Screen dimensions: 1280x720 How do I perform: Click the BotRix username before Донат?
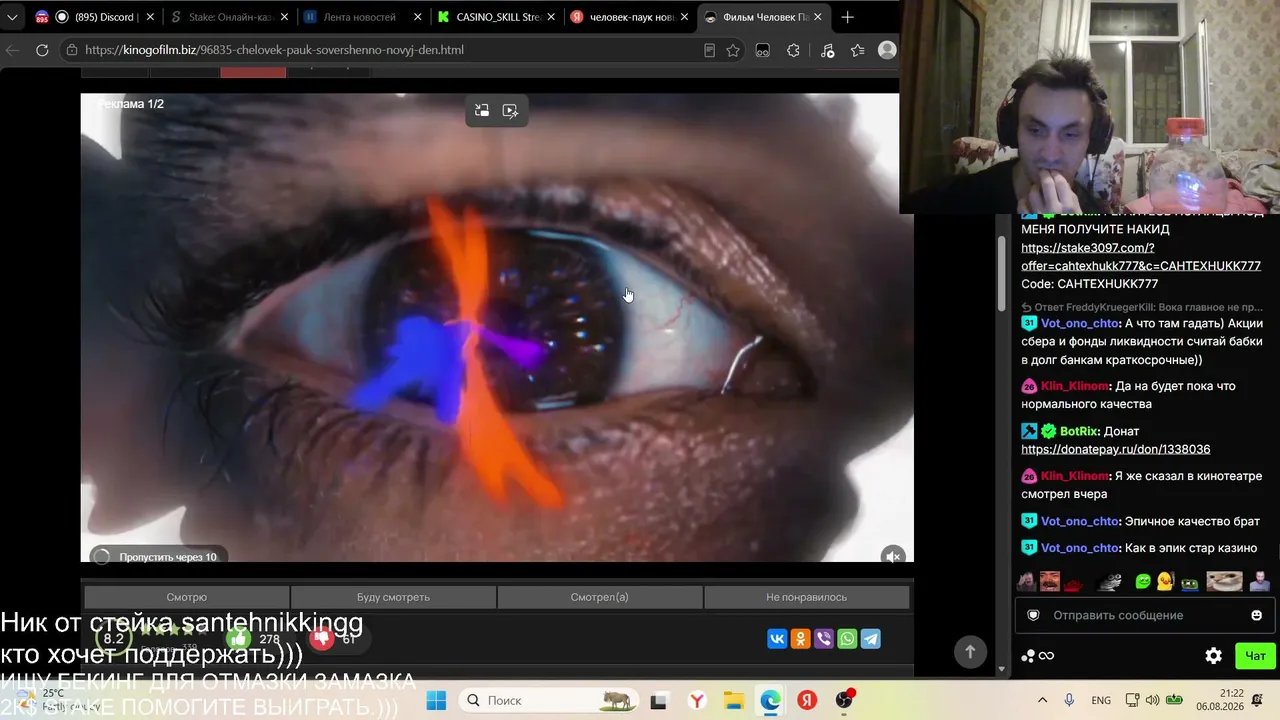(1080, 432)
